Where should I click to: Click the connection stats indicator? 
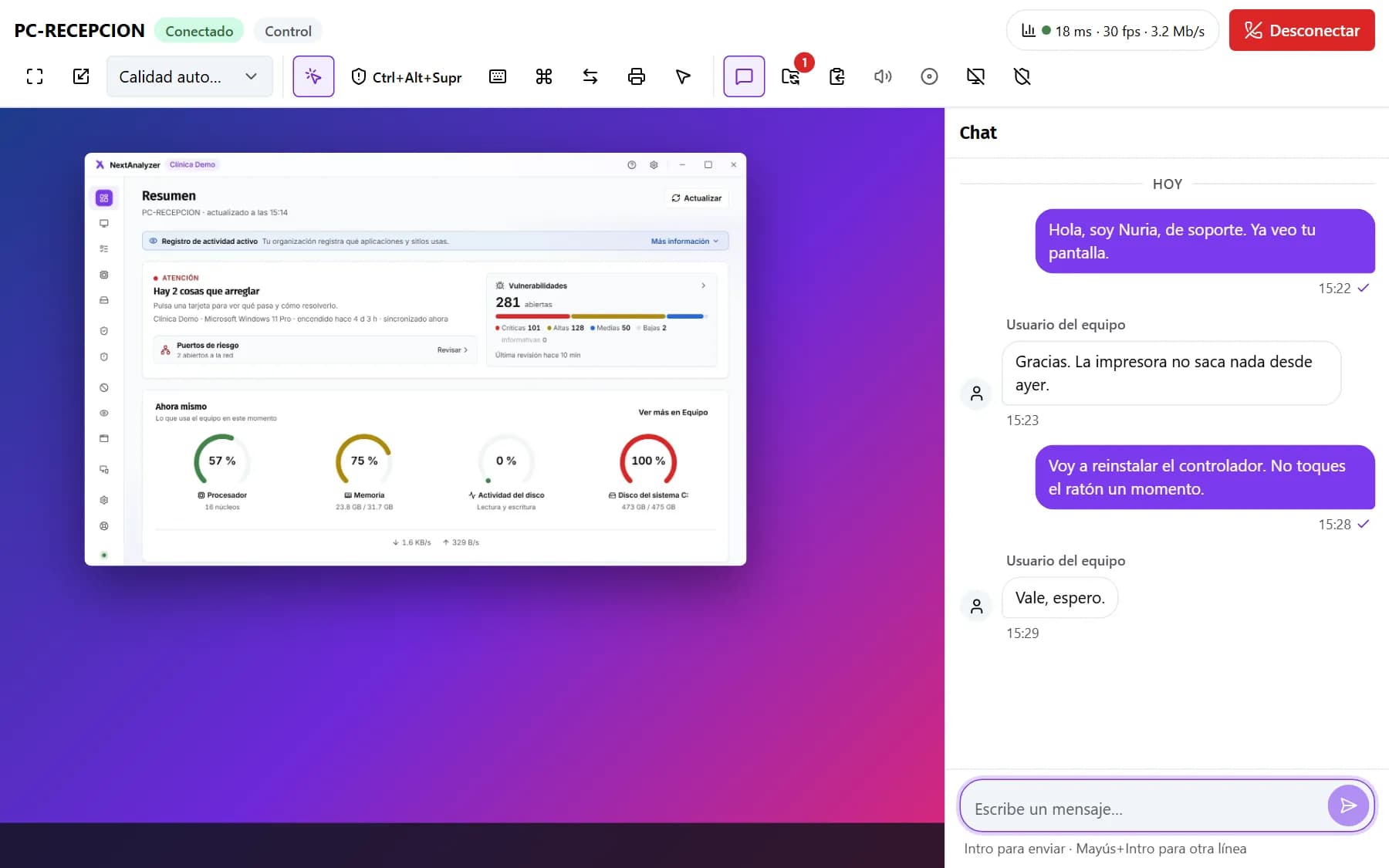click(x=1112, y=31)
